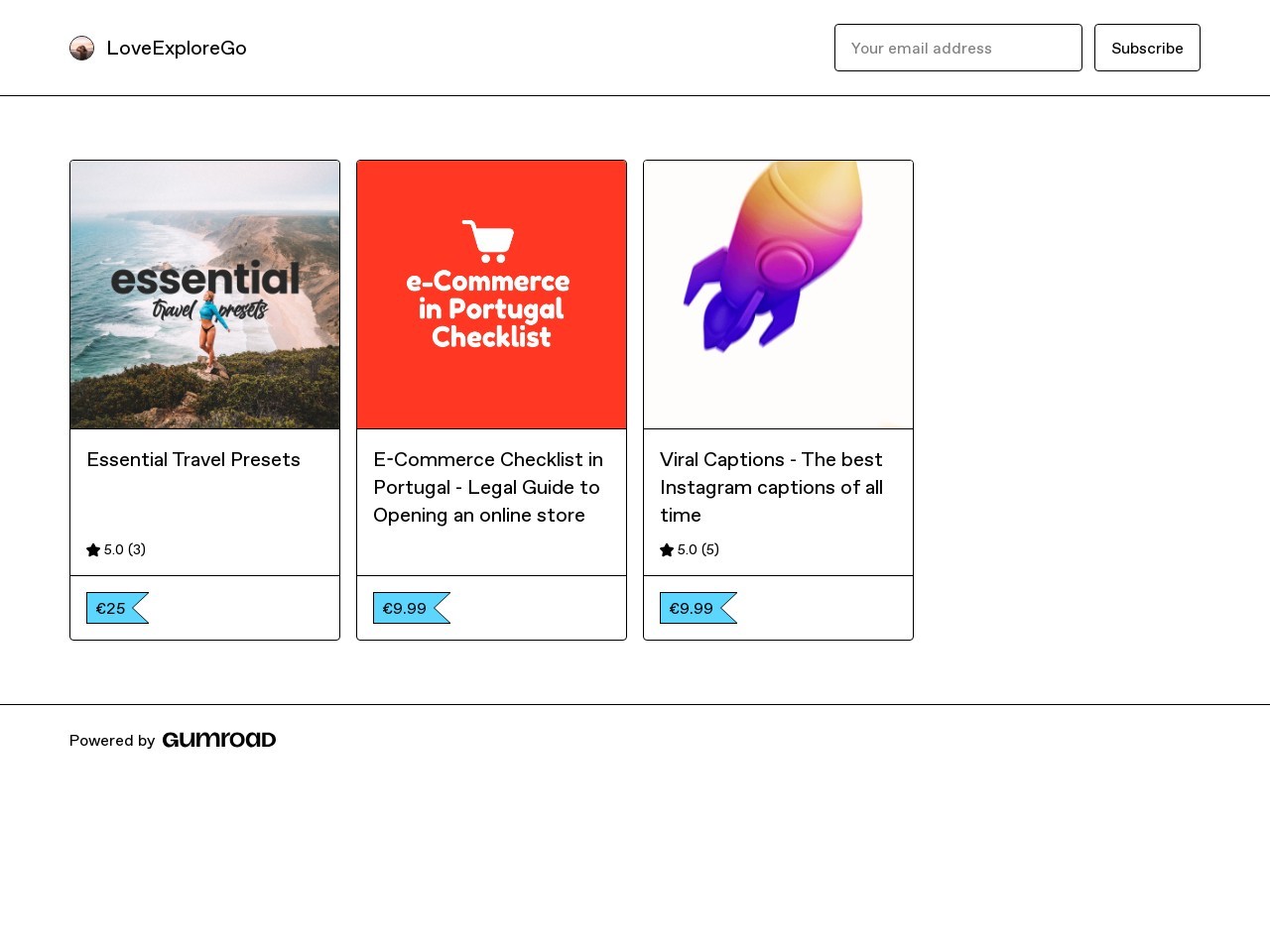Focus the email address input field

958,48
